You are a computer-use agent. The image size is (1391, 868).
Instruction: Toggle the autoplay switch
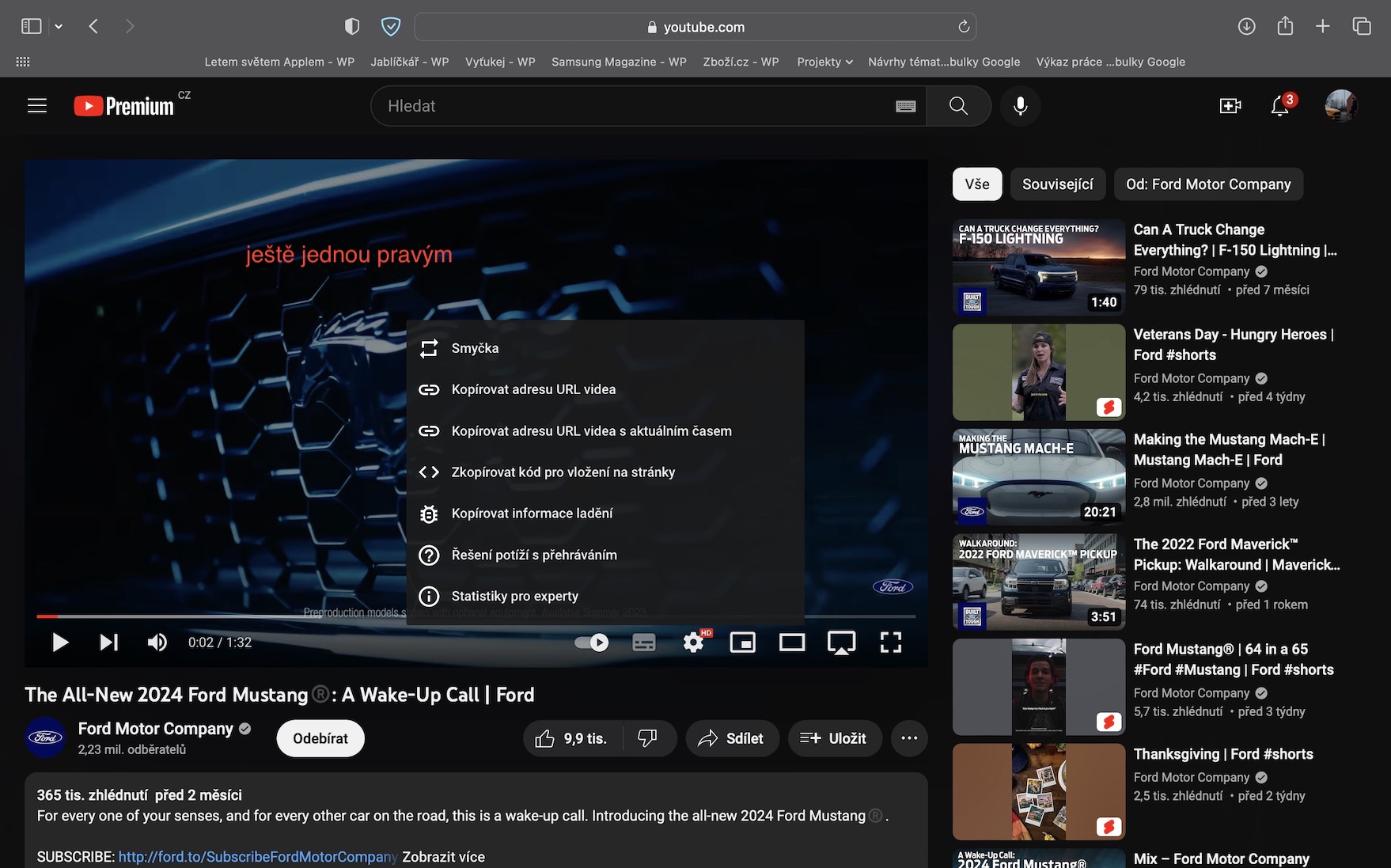[x=592, y=642]
